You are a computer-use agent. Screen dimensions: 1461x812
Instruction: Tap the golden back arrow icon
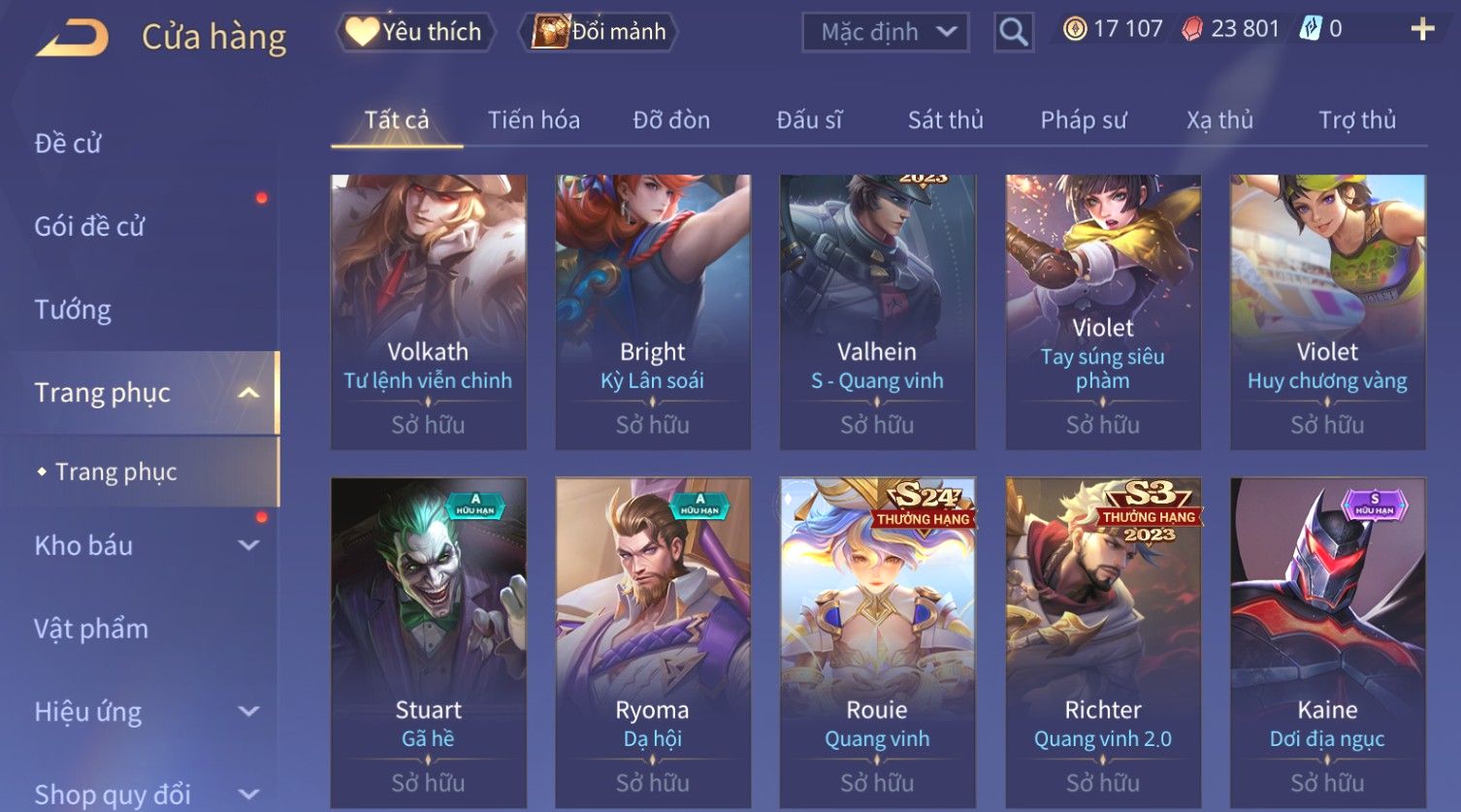(x=73, y=38)
